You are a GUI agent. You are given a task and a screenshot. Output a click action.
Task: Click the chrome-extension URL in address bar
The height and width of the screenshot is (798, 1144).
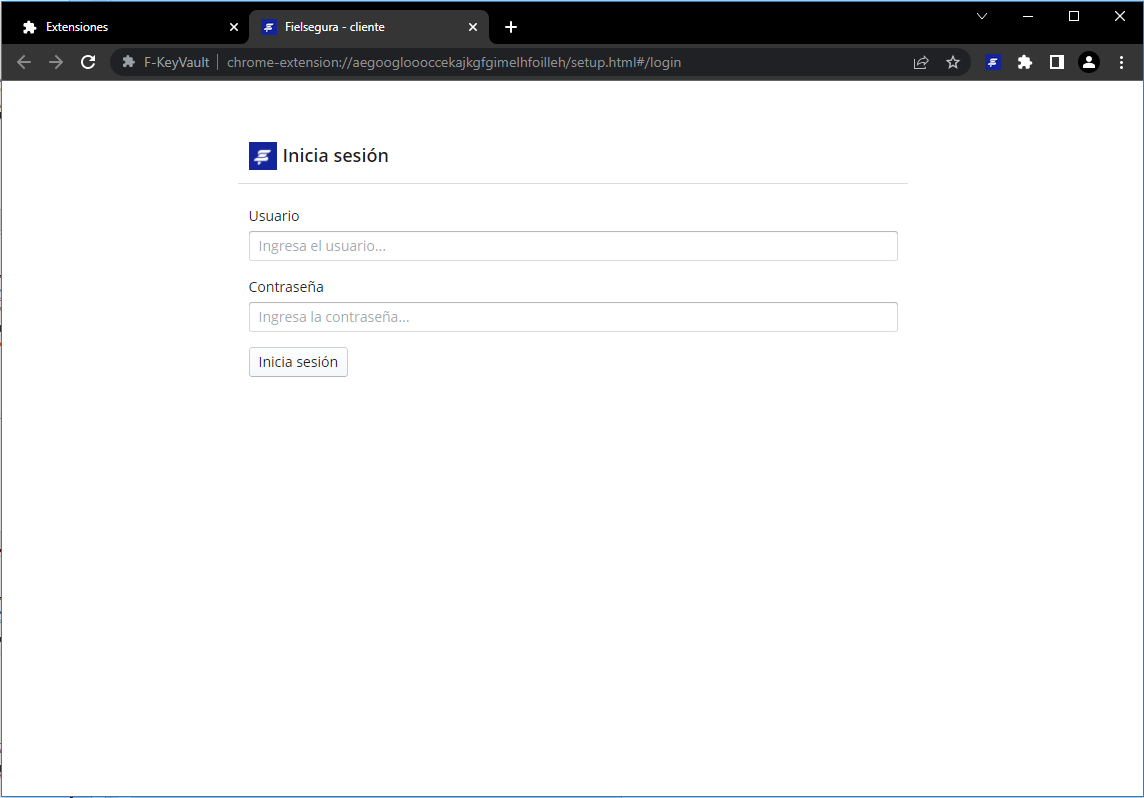click(454, 62)
